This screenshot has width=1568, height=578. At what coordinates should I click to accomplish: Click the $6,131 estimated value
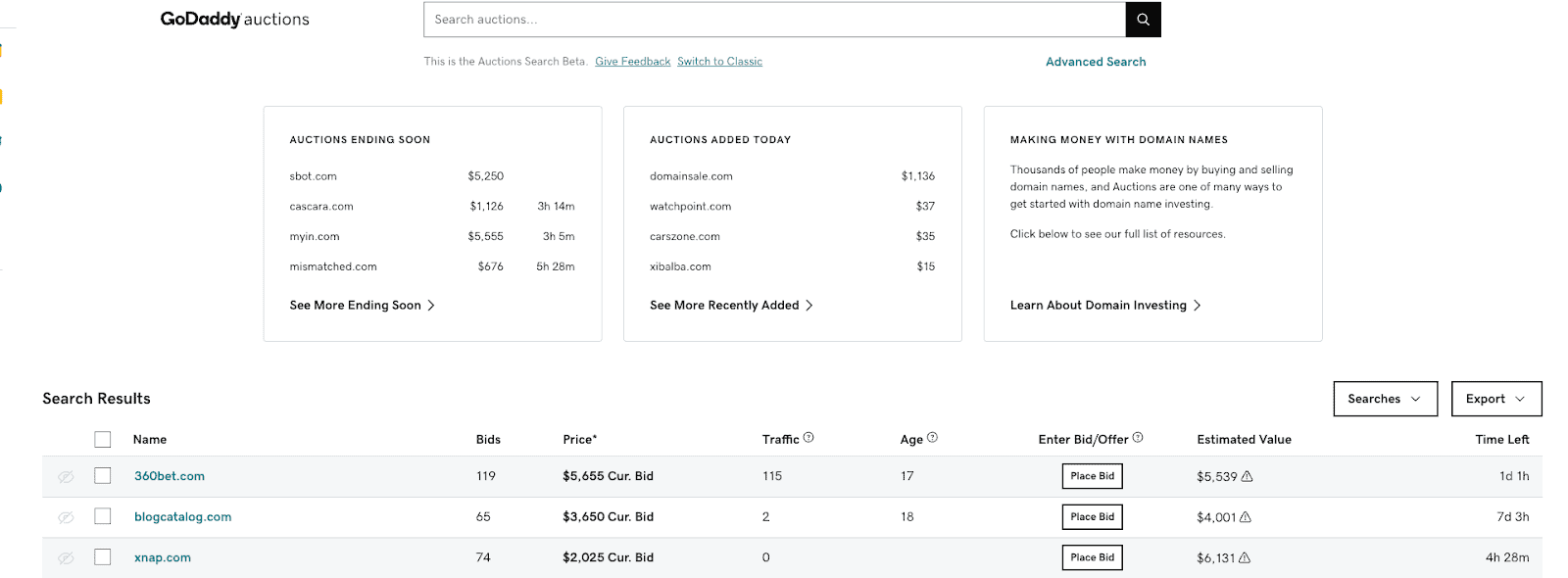pos(1216,558)
